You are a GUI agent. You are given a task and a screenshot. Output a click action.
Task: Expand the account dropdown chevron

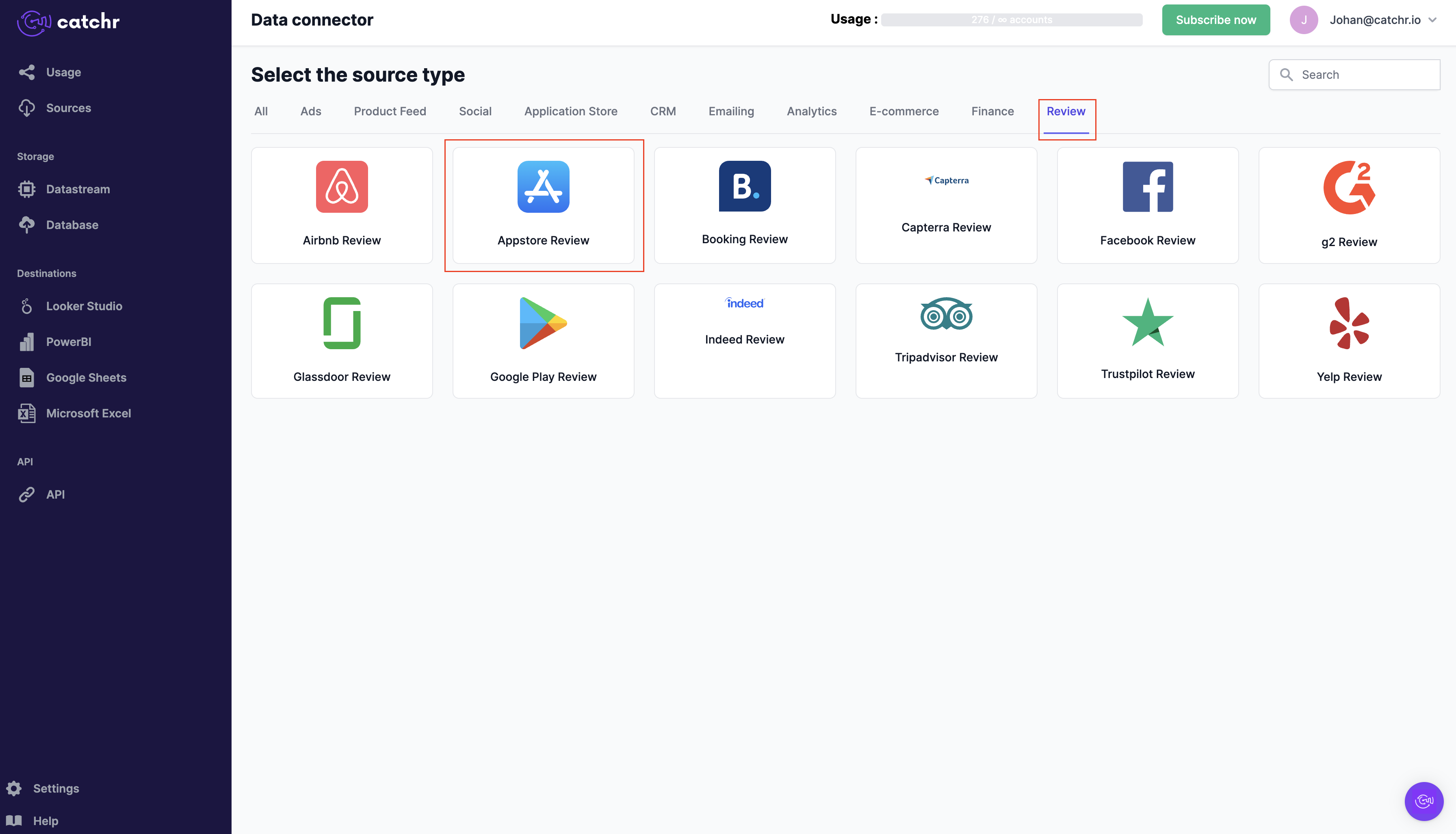1432,20
